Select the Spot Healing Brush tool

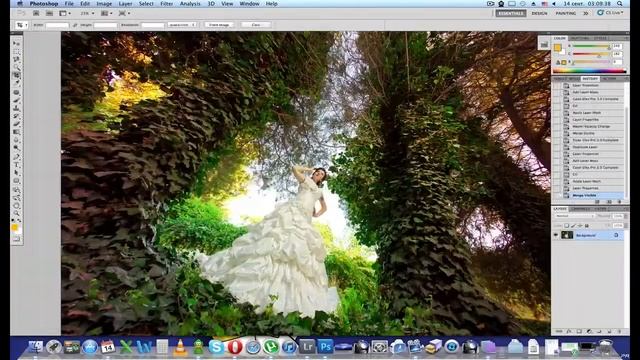coord(16,92)
